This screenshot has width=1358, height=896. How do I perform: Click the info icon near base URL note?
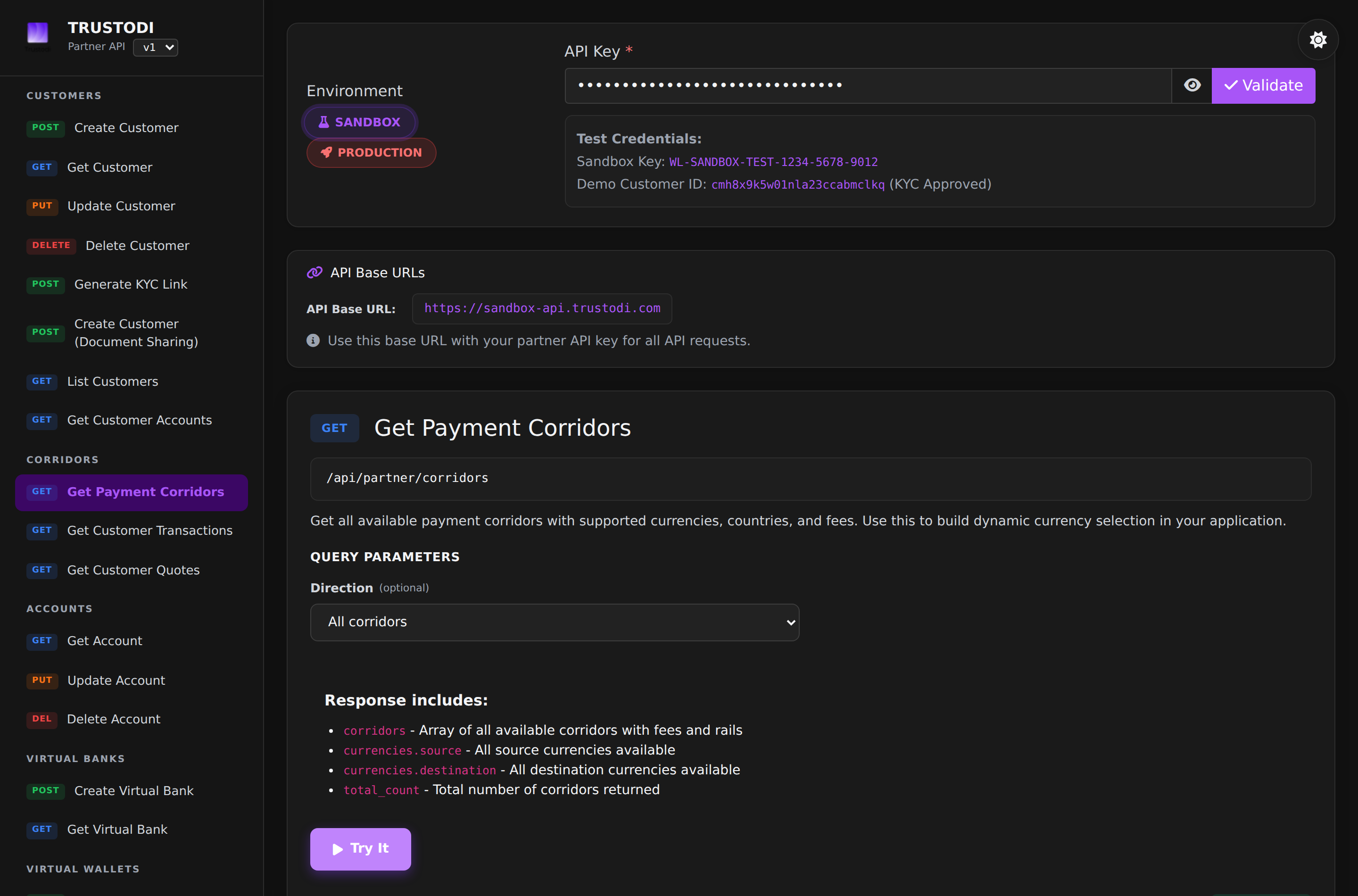point(313,340)
